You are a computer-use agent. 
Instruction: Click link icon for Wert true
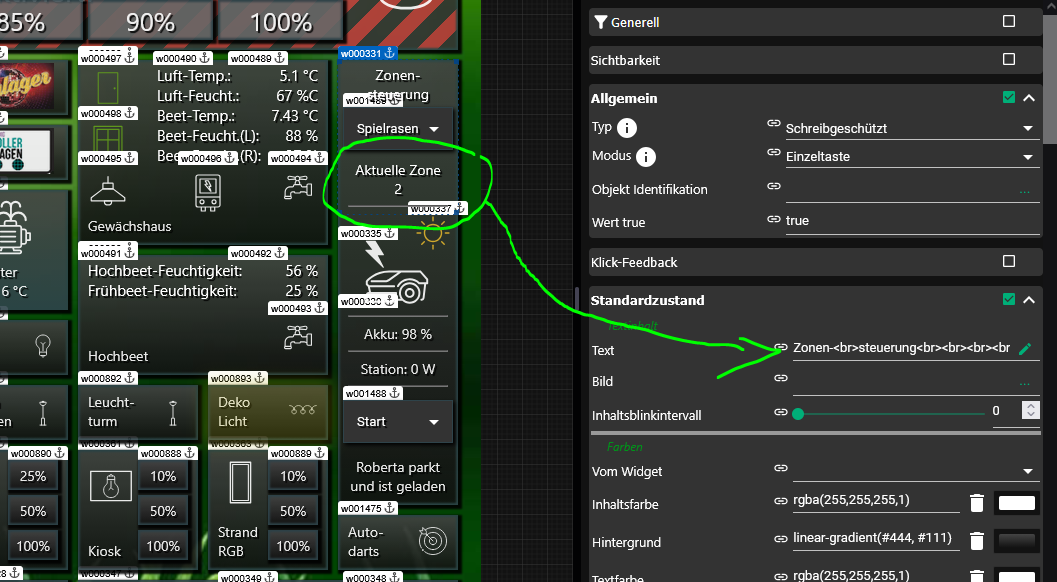pyautogui.click(x=774, y=219)
